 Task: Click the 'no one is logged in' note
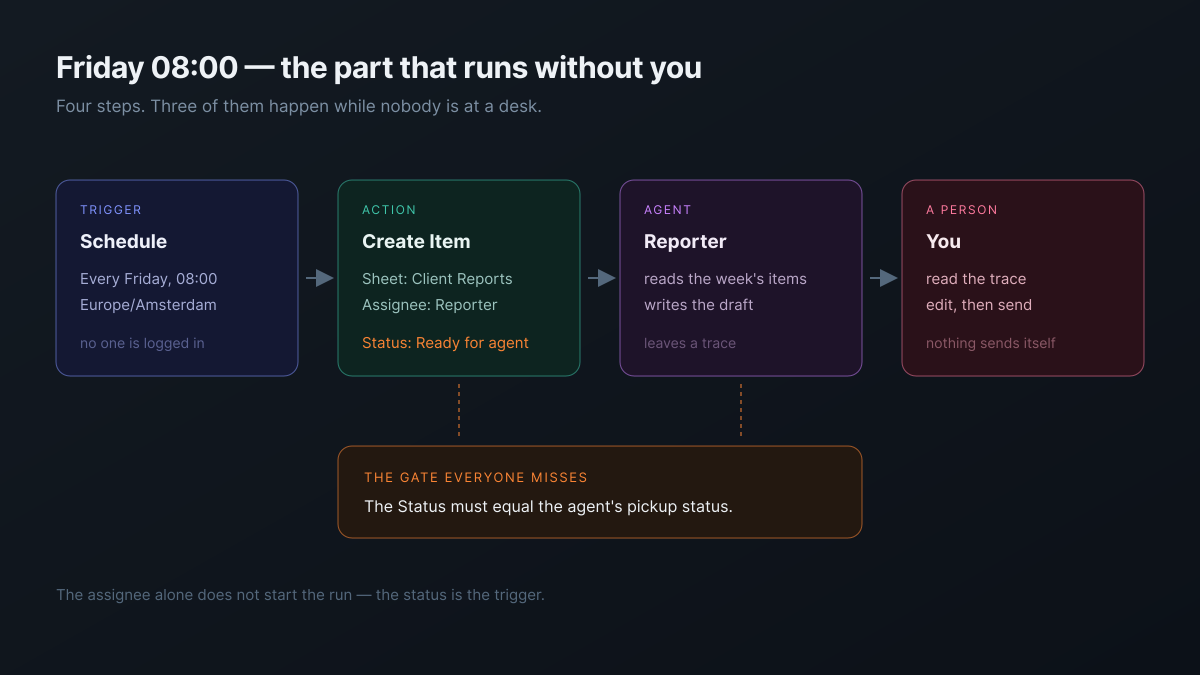(142, 343)
